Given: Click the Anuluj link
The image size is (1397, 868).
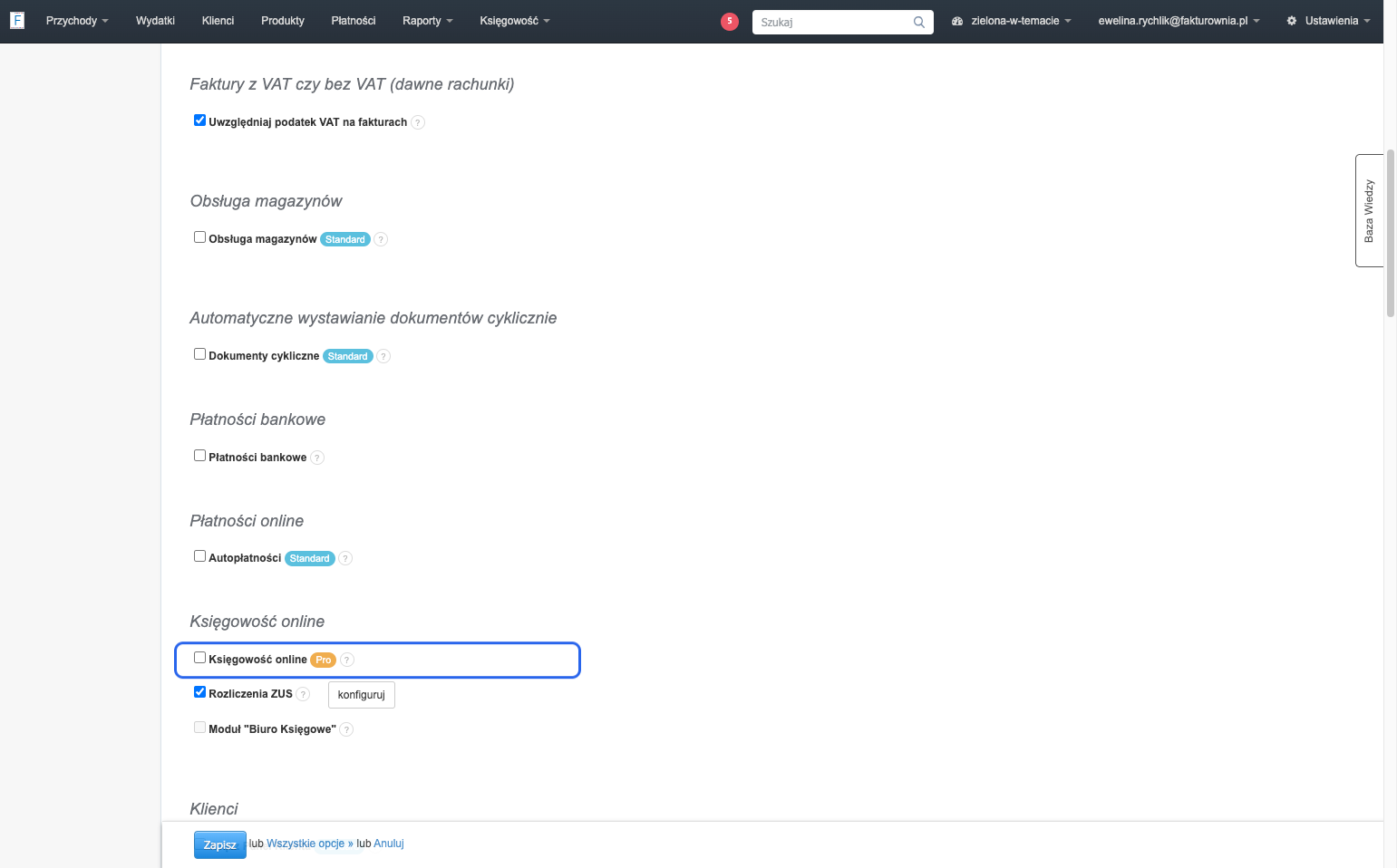Looking at the screenshot, I should coord(389,844).
